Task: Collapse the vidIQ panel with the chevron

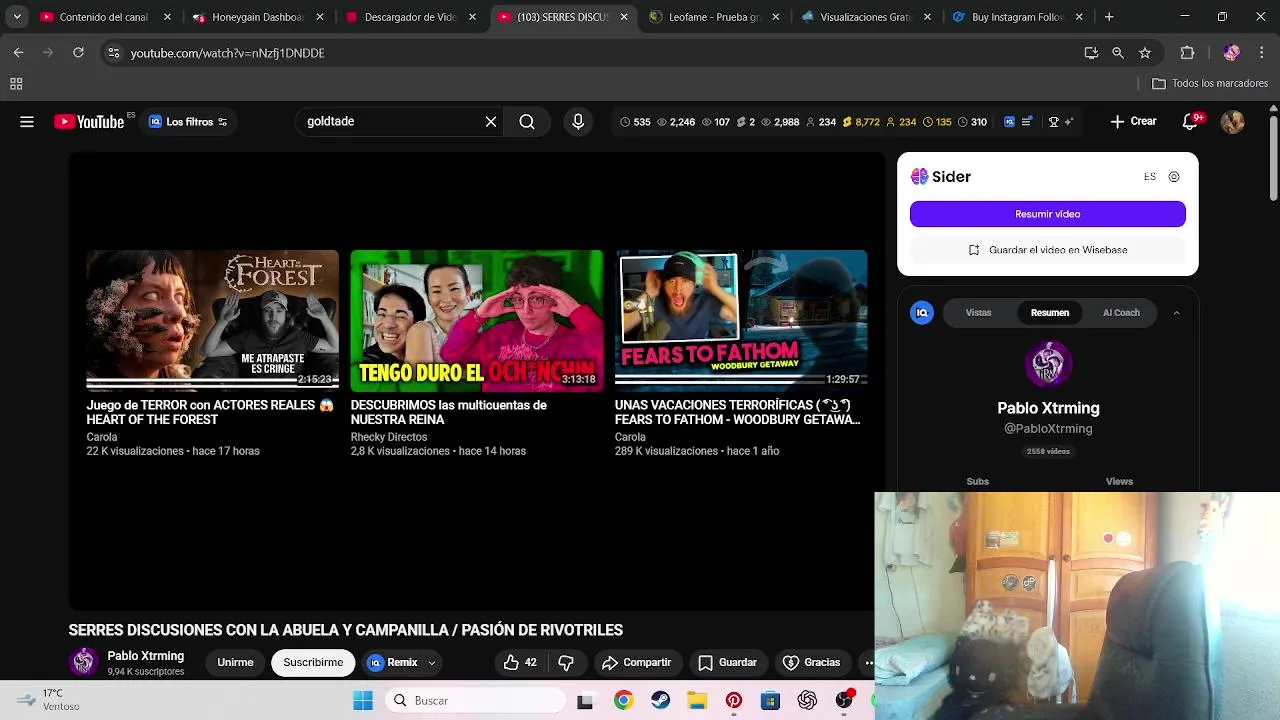Action: [1176, 313]
